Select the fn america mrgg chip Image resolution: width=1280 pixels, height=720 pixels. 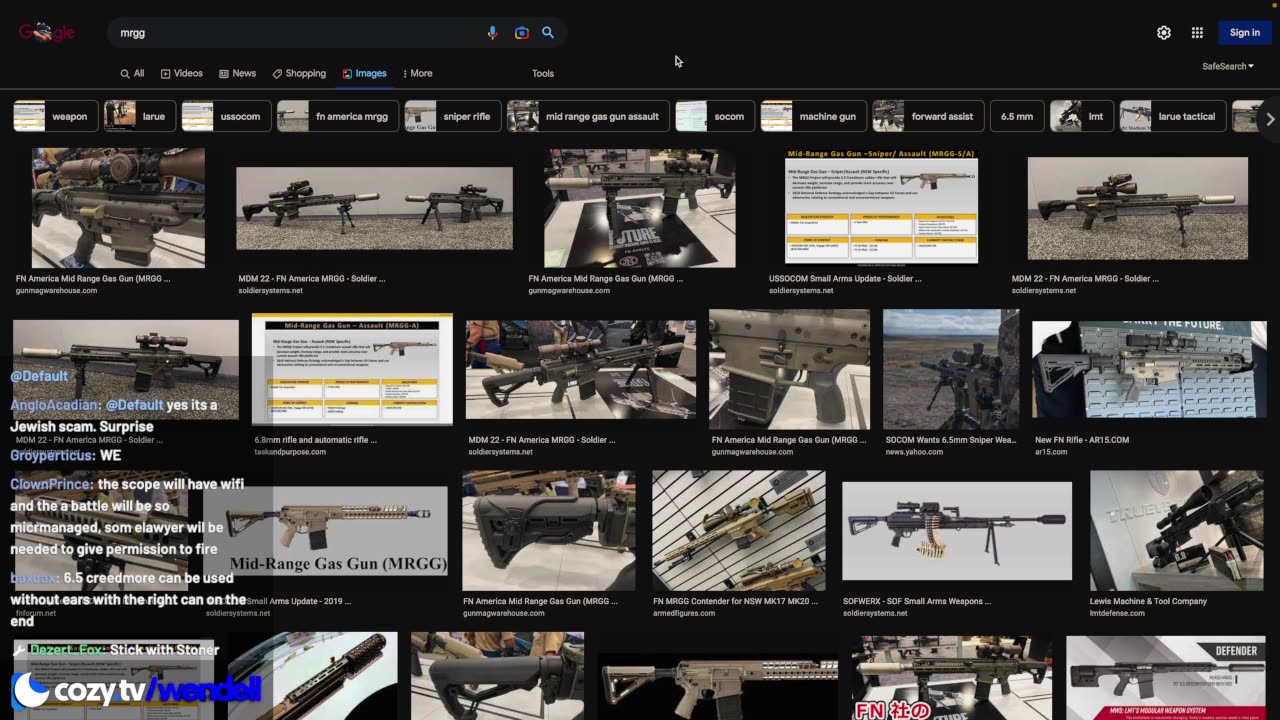point(338,116)
